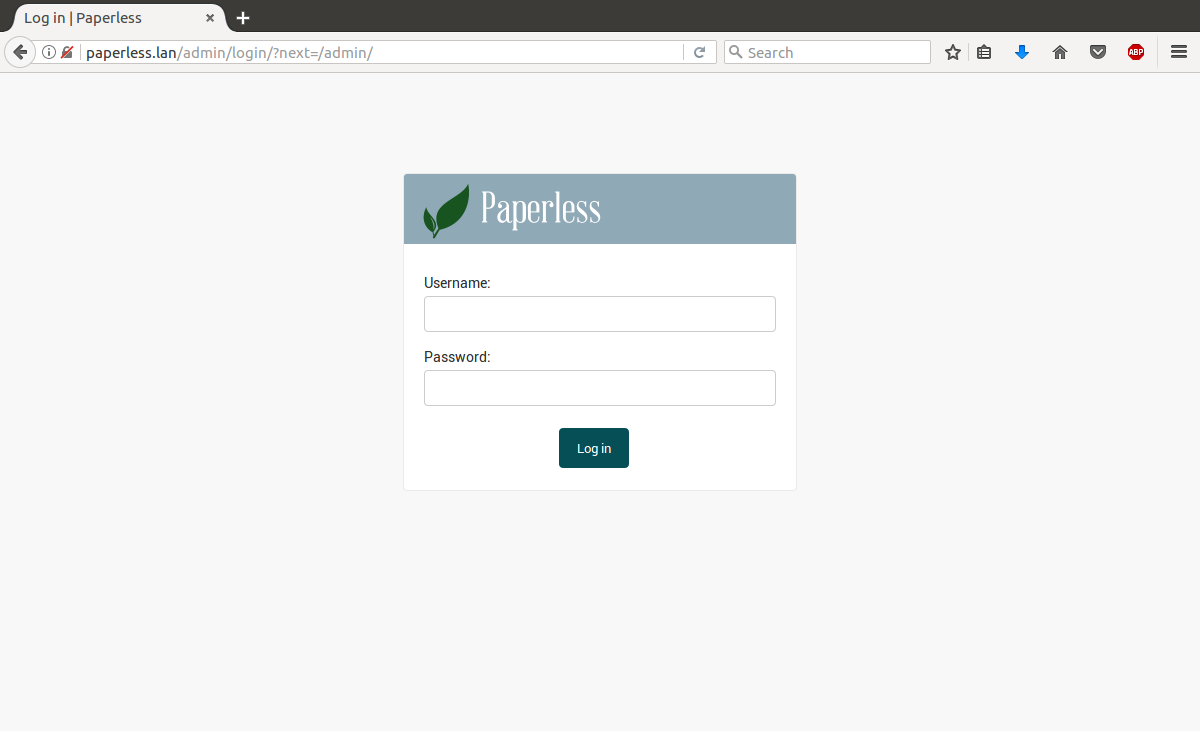
Task: Open a new tab with plus button
Action: click(x=243, y=18)
